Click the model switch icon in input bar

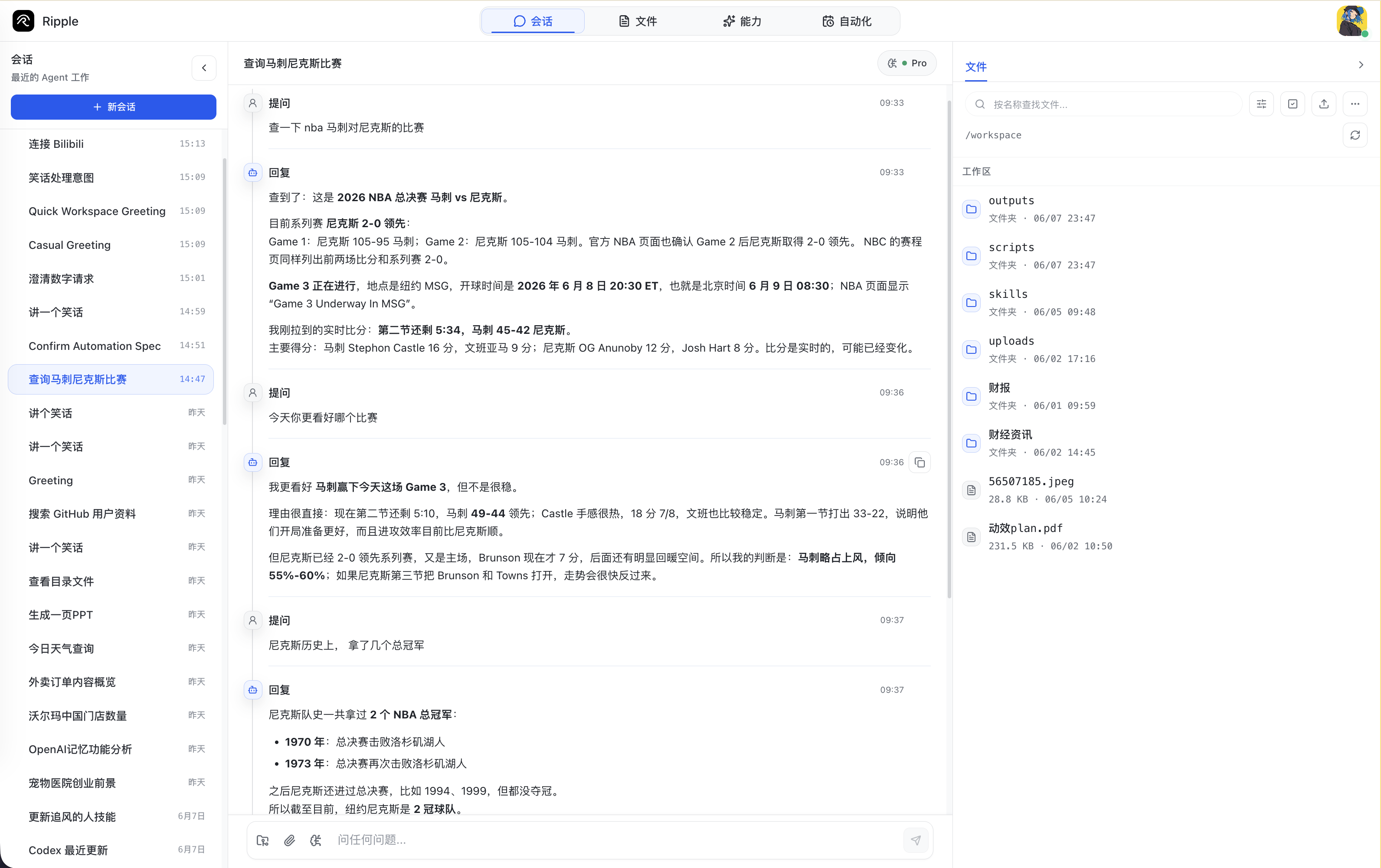tap(316, 840)
